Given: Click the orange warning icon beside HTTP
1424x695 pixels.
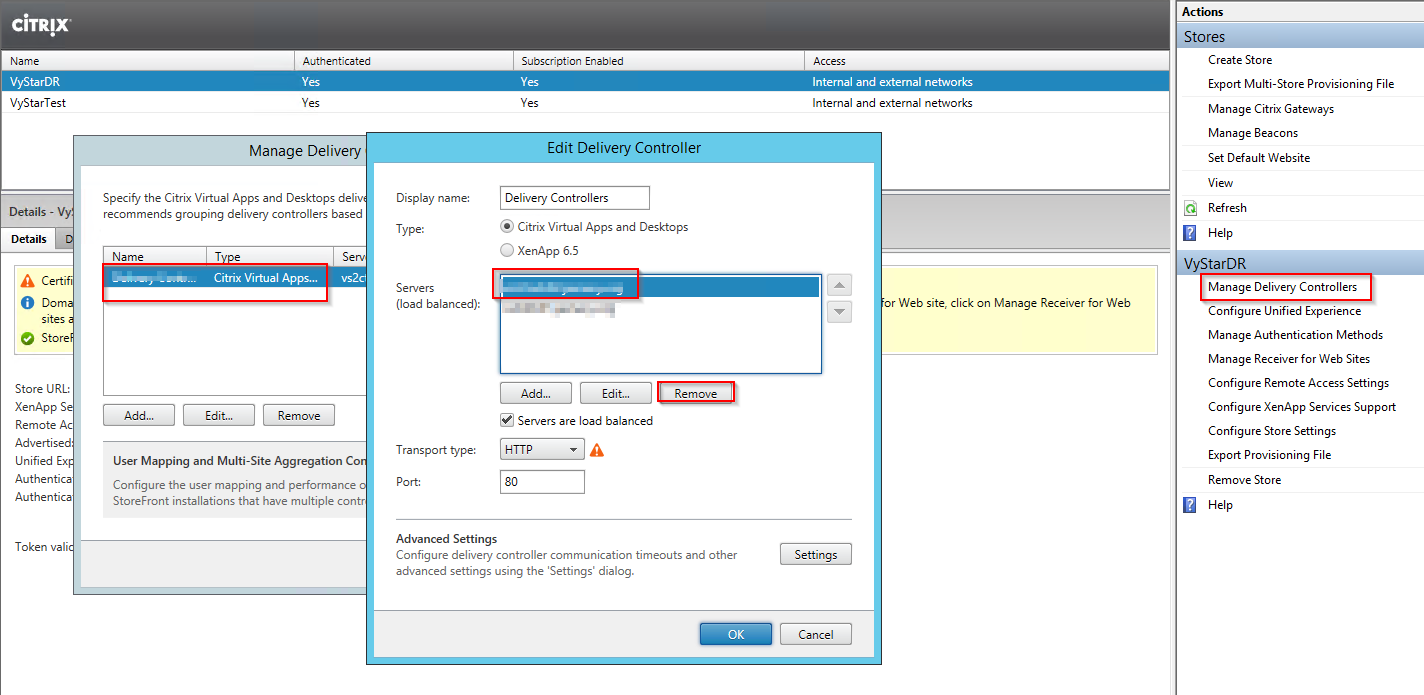Looking at the screenshot, I should [x=597, y=450].
